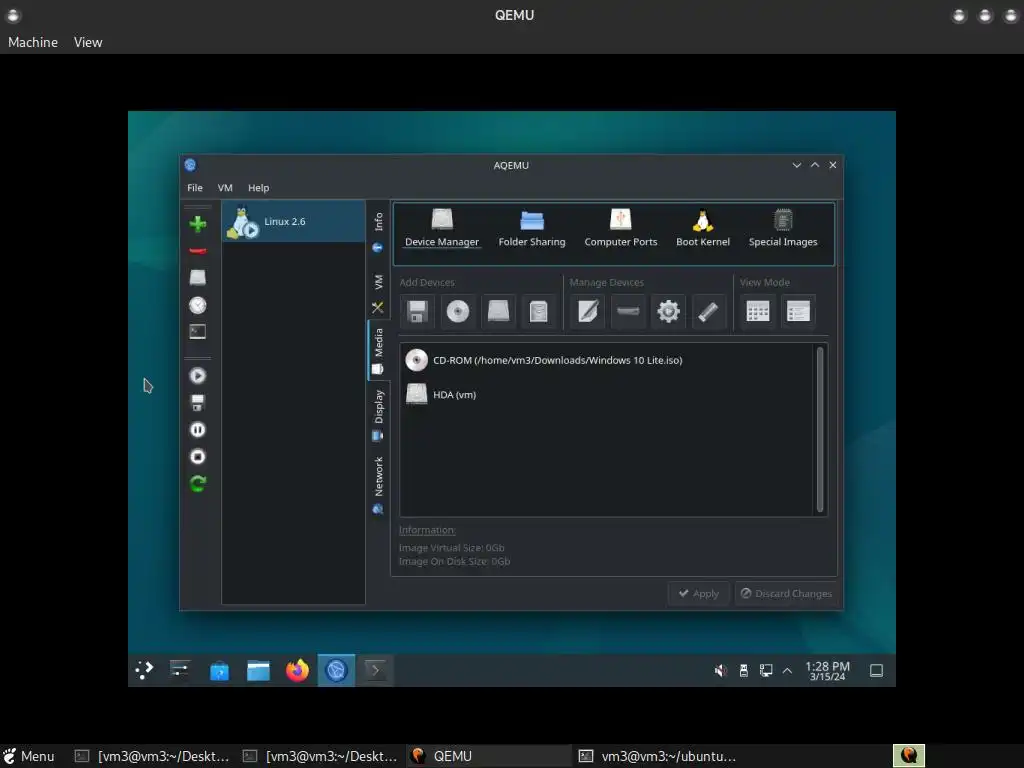Open the Device Manager section

coord(441,228)
